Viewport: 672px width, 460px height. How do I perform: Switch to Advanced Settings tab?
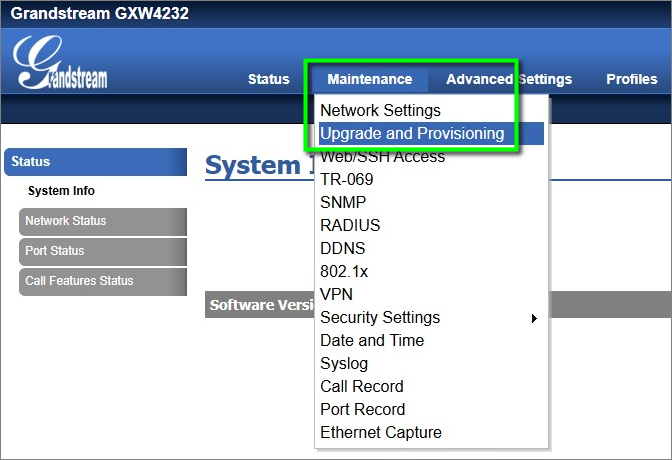[509, 80]
